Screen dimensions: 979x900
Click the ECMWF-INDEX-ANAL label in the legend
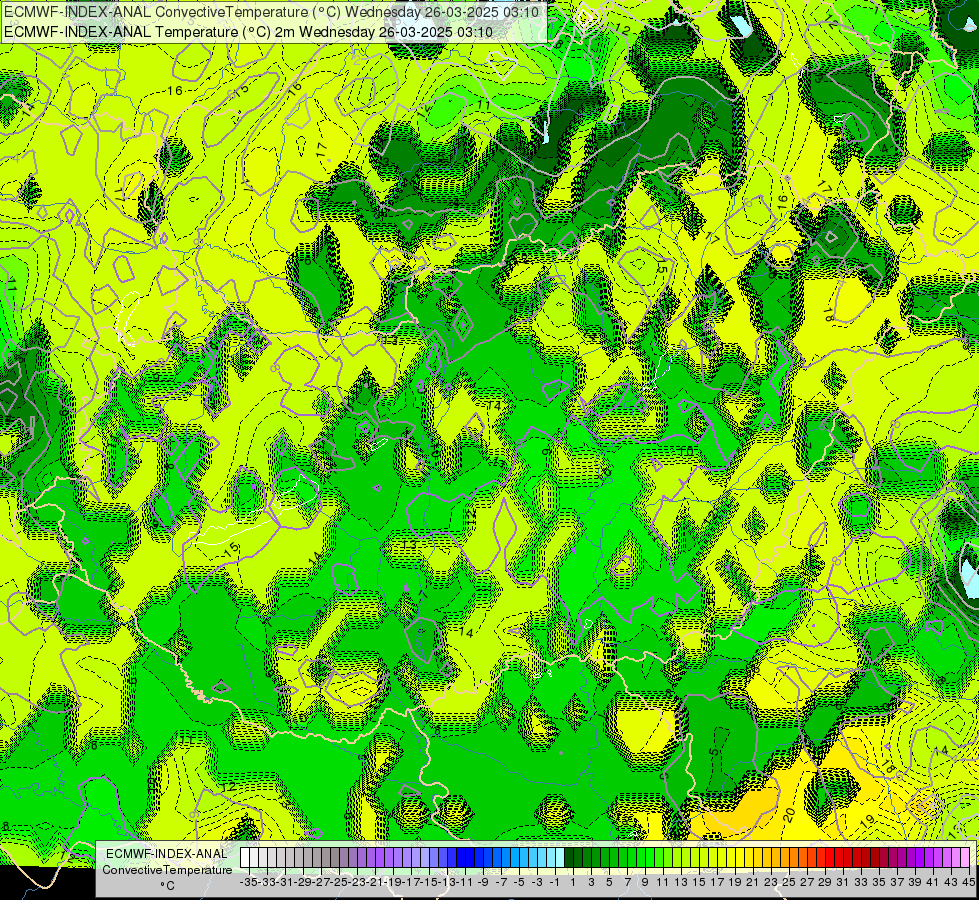pos(167,854)
